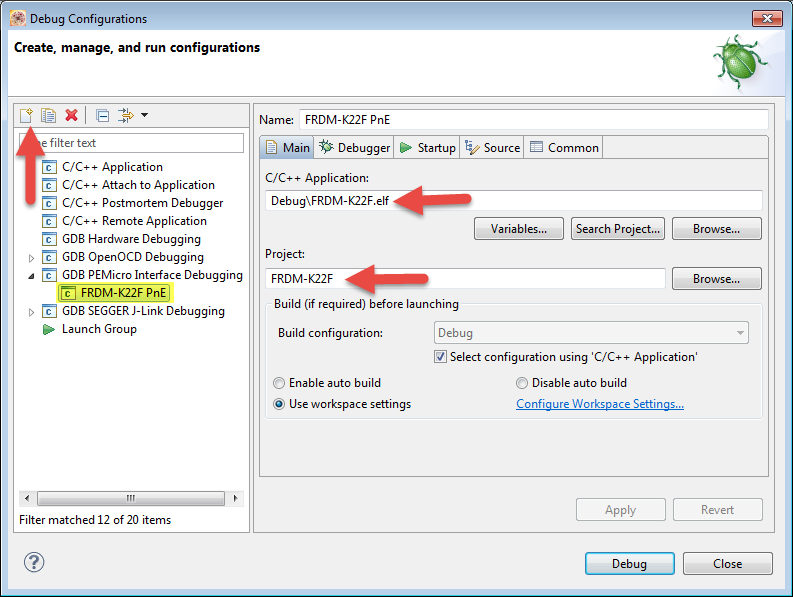Toggle 'Select configuration using C/C++ Application' checkbox
793x597 pixels.
[441, 357]
